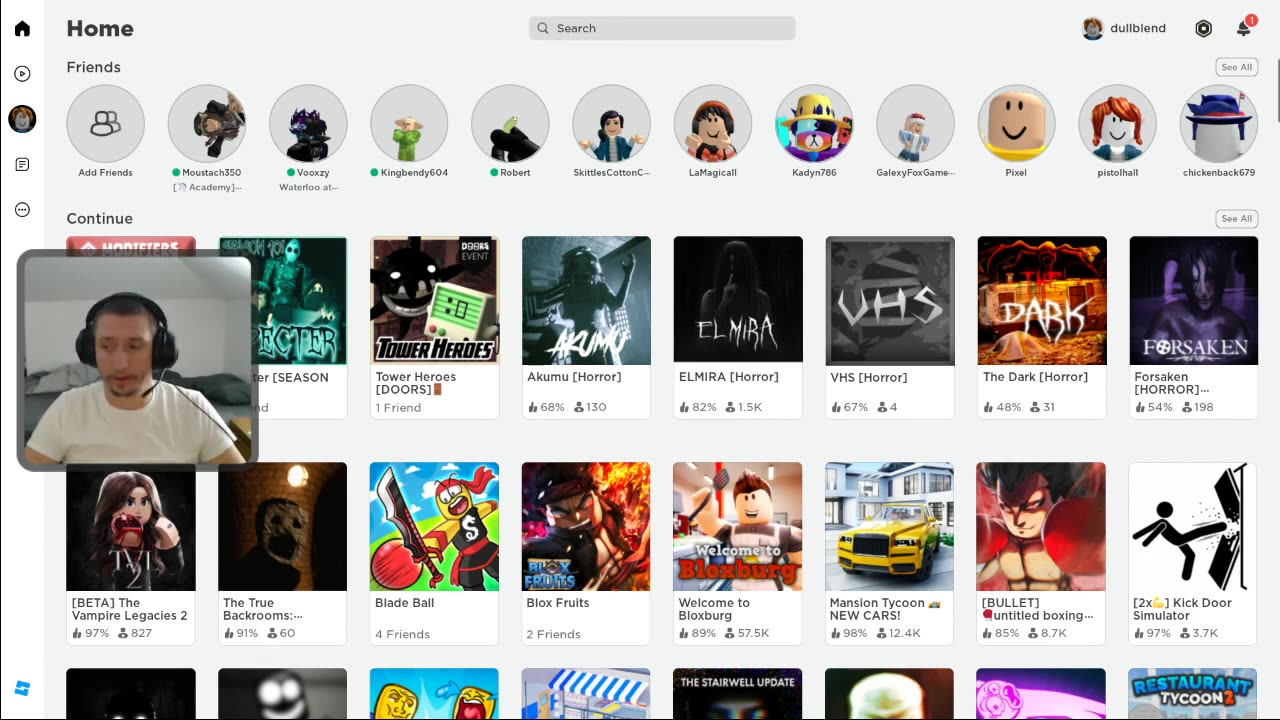
Task: Open Forsaken [HORROR] game thumbnail
Action: [x=1194, y=300]
